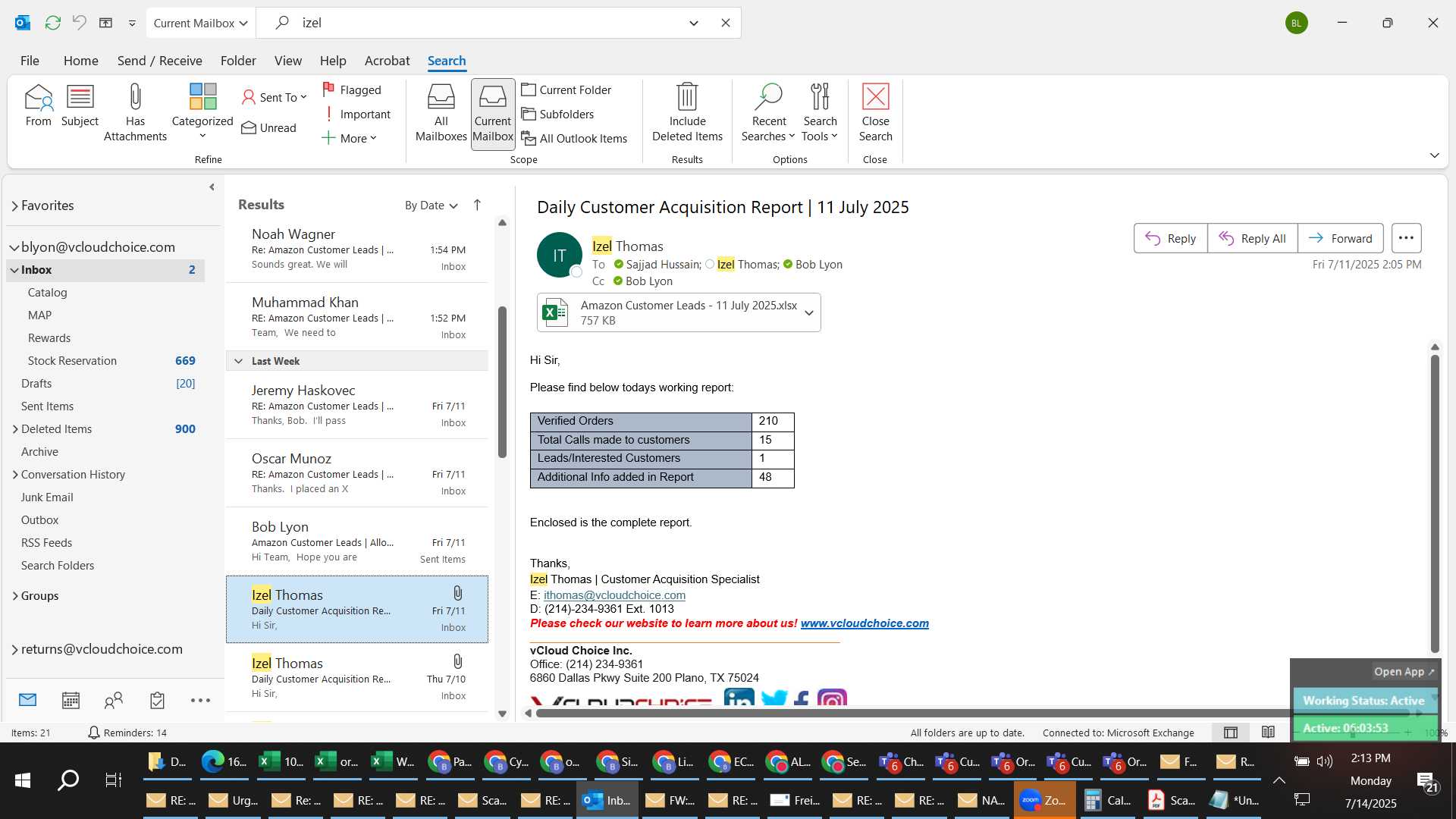Screen dimensions: 1456x819
Task: Expand the Deleted Items folder
Action: [x=15, y=429]
